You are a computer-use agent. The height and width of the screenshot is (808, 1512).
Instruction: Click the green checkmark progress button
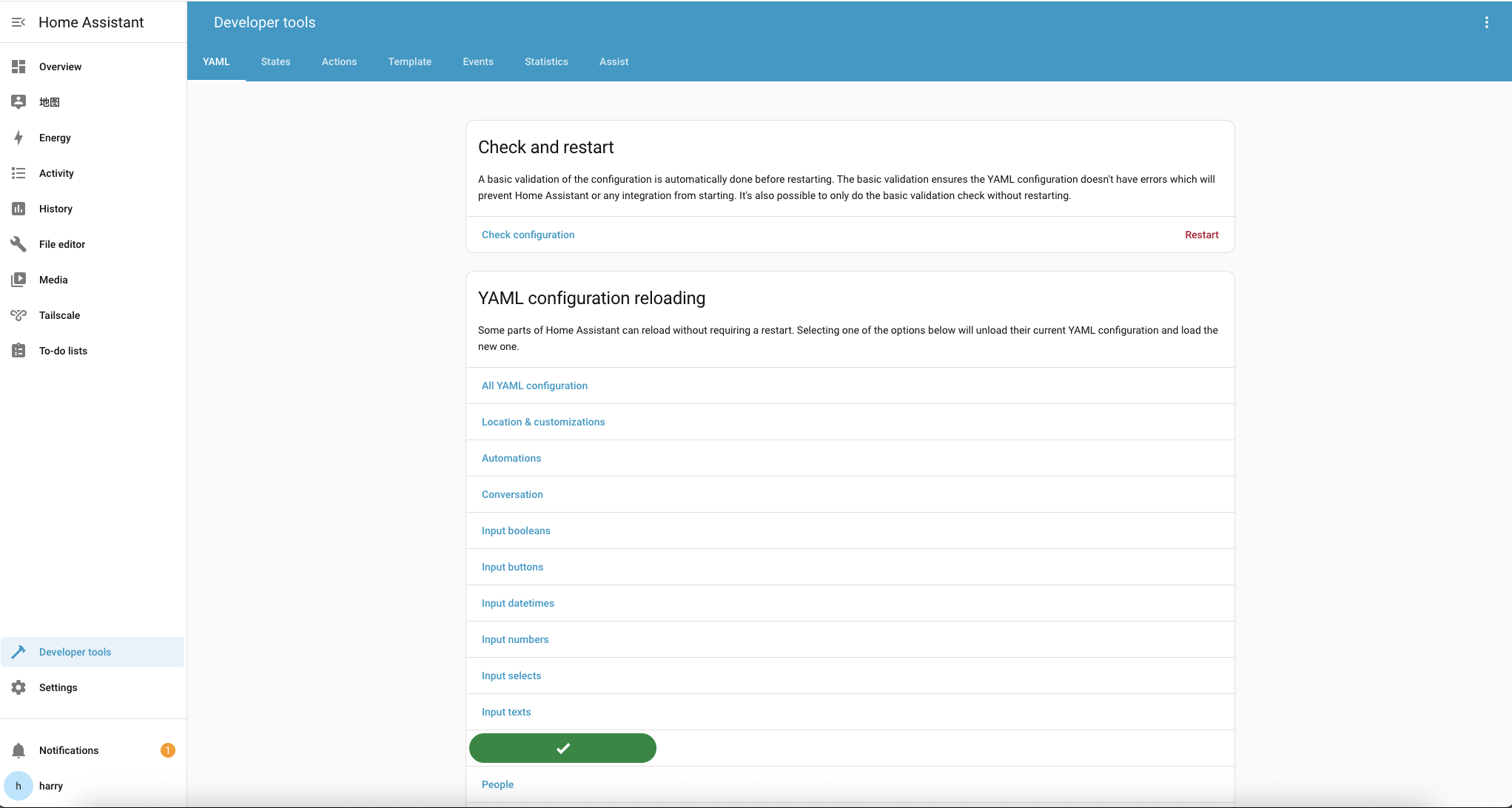[562, 748]
